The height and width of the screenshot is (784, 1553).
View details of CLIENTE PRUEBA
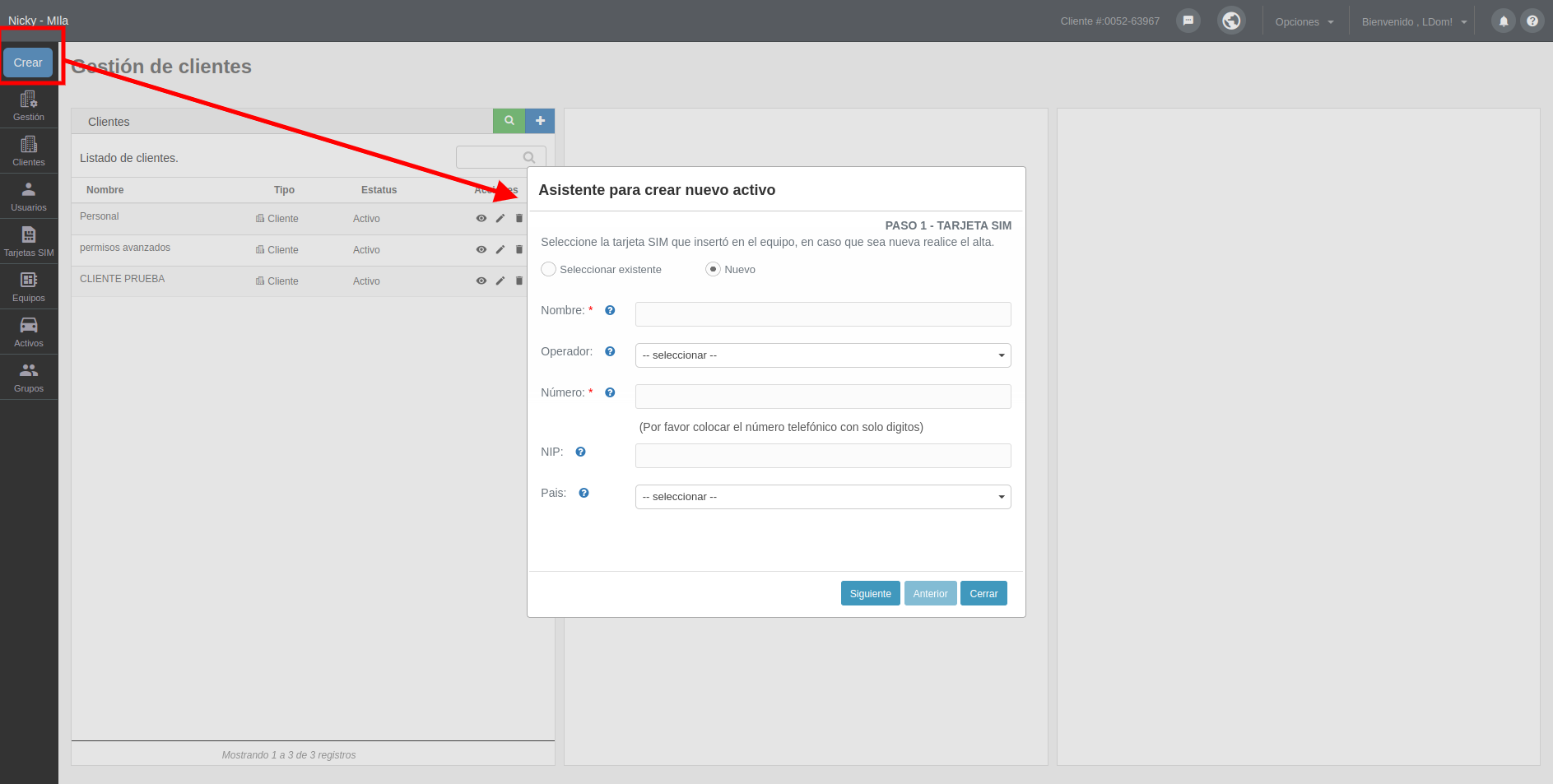point(481,281)
